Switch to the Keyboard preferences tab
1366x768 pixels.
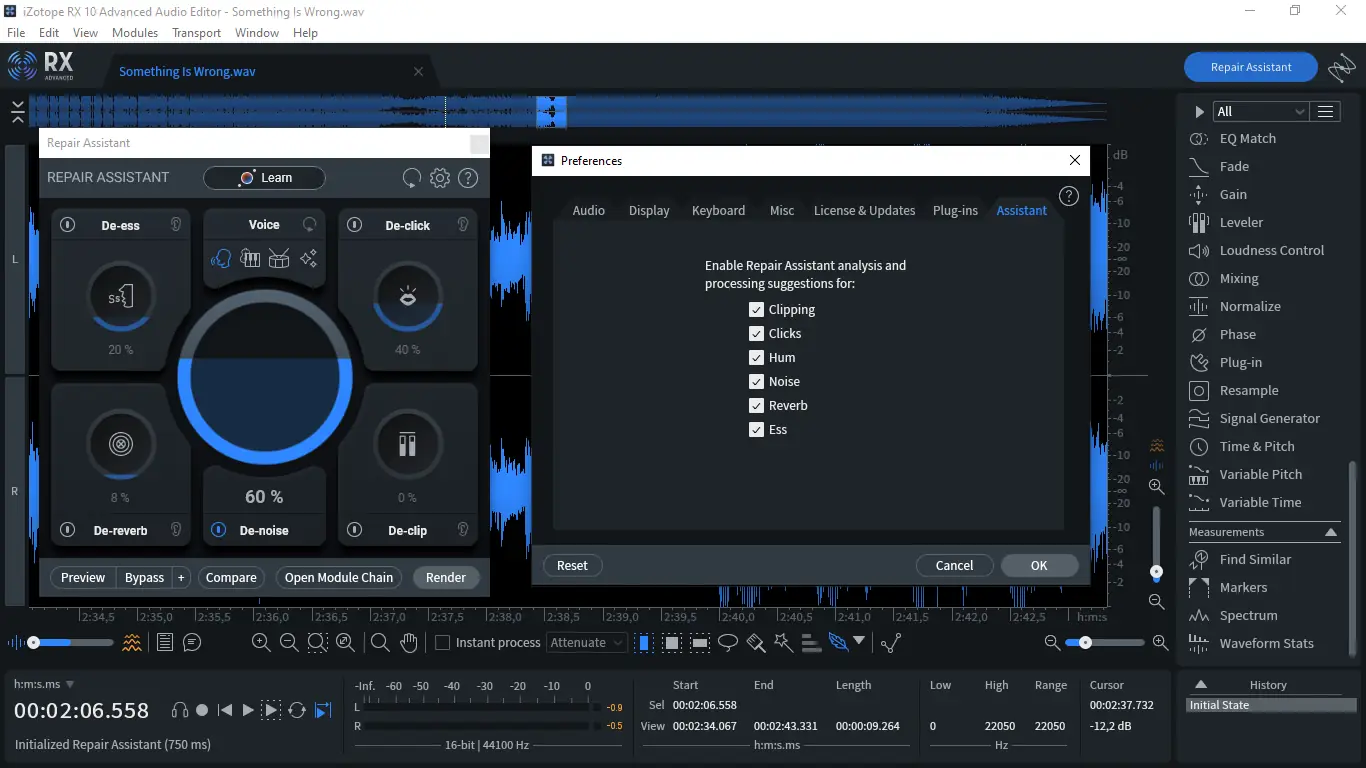click(x=718, y=210)
